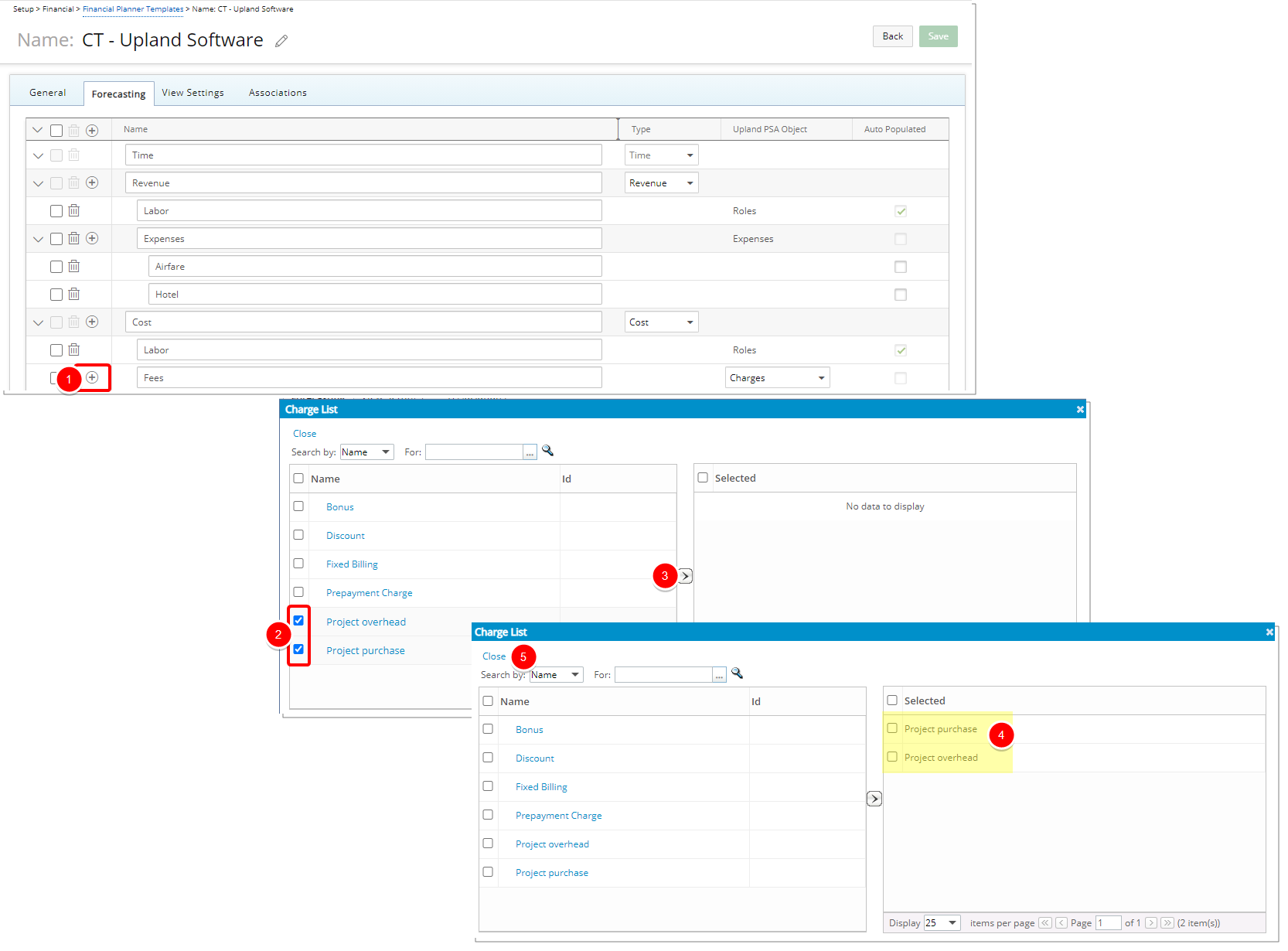
Task: Click the Airfare name input field
Action: pos(375,266)
